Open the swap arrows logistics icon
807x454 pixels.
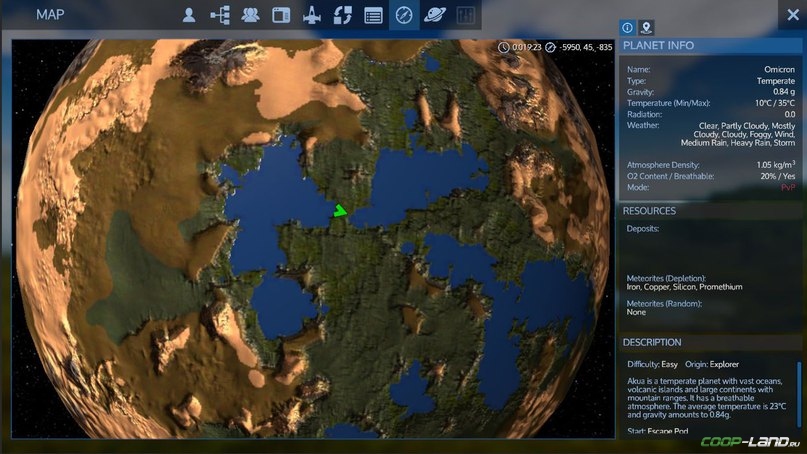tap(343, 15)
